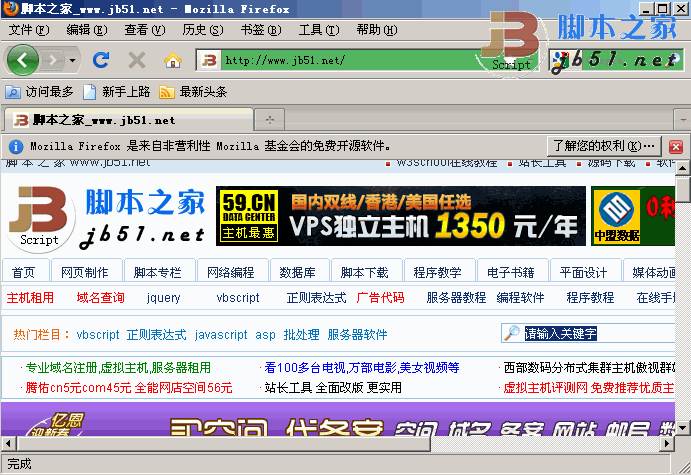Click the 了解您的权利 button
Screen dimensions: 691x475
click(x=604, y=146)
